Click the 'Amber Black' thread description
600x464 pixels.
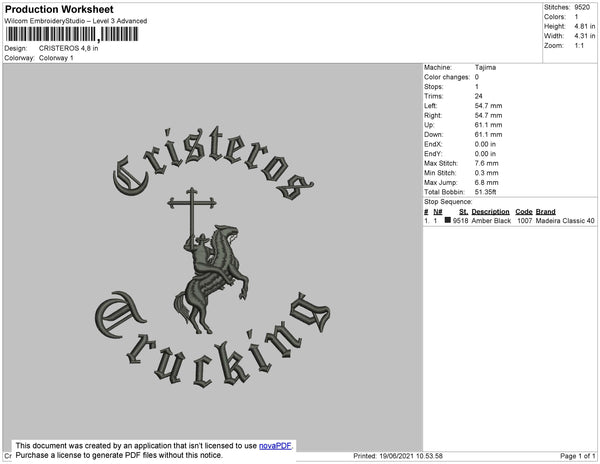[491, 221]
